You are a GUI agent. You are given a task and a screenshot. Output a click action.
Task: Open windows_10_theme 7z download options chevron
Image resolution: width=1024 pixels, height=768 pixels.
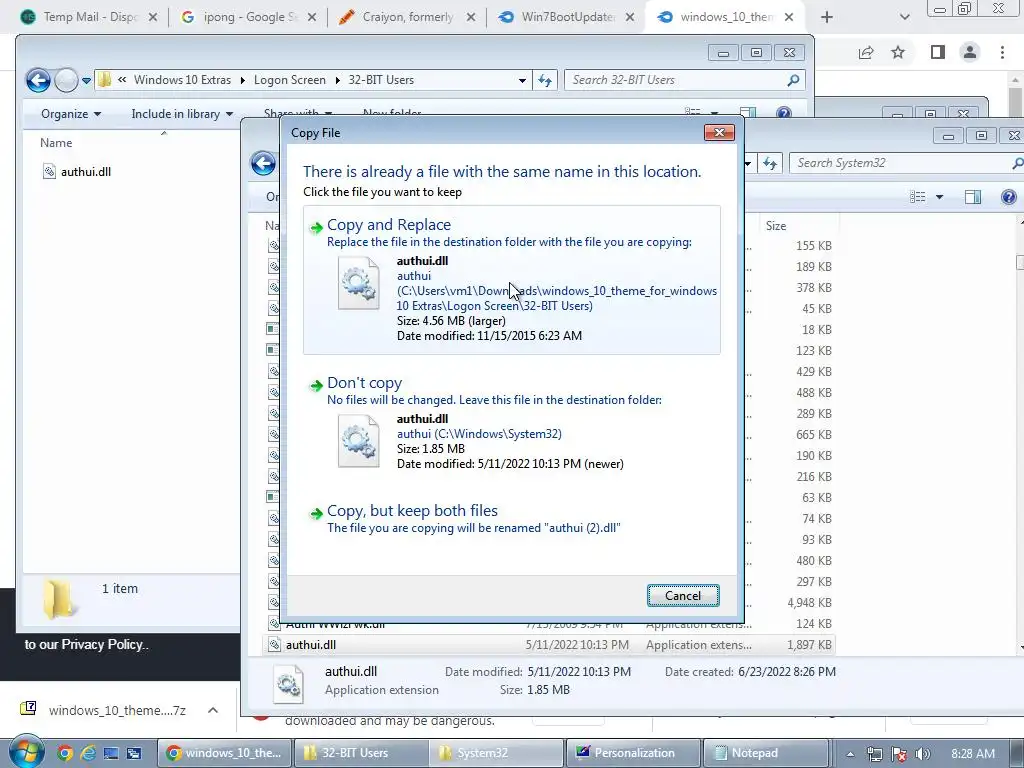213,710
